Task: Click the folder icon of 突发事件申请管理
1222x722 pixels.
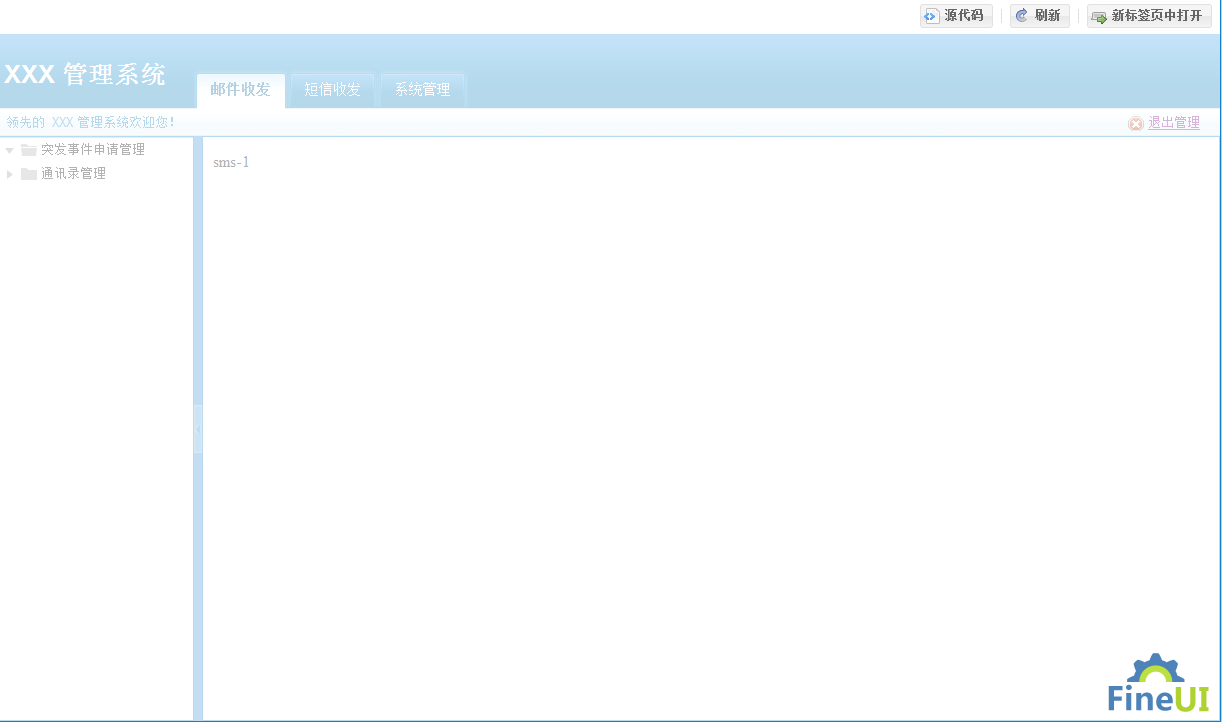Action: [x=29, y=150]
